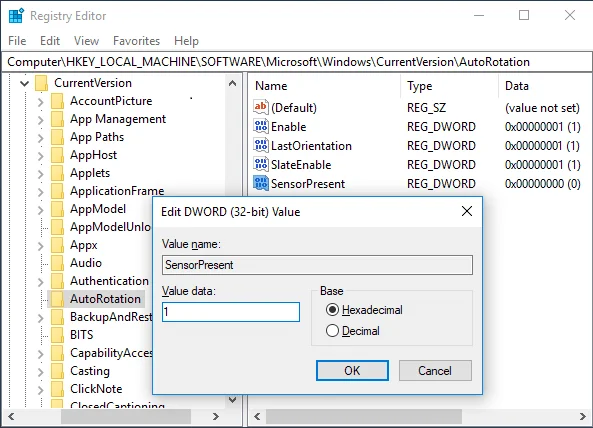Open the Edit menu
This screenshot has width=593, height=428.
pyautogui.click(x=50, y=41)
